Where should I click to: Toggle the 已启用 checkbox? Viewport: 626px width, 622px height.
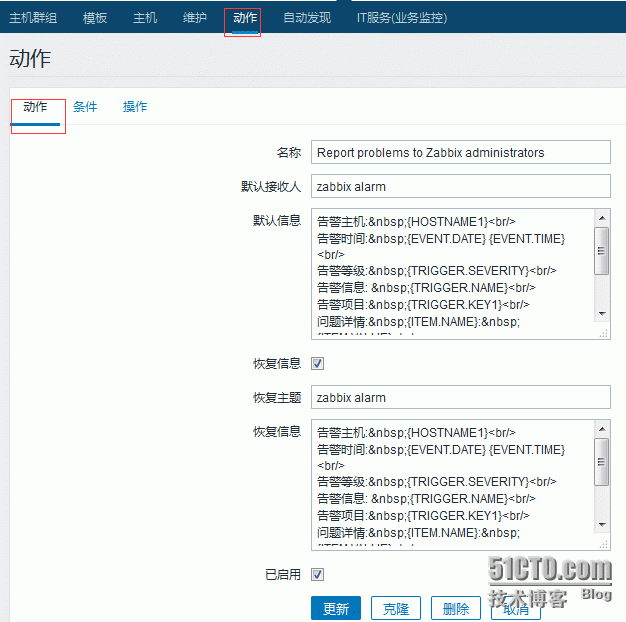click(317, 575)
